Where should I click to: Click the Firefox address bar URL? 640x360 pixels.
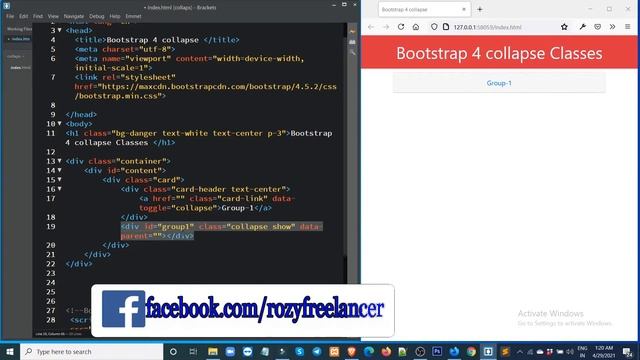(487, 27)
